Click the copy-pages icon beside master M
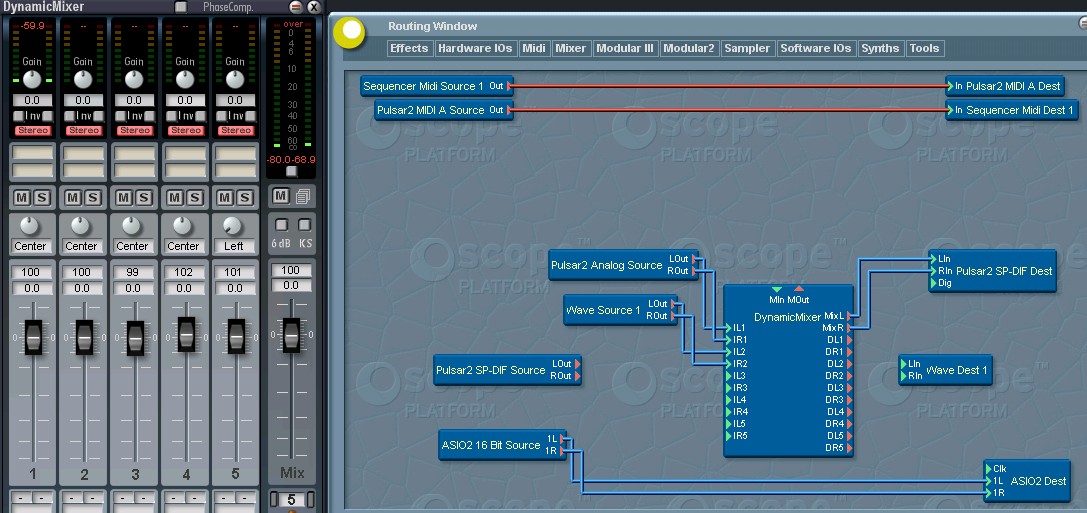The height and width of the screenshot is (513, 1087). pyautogui.click(x=302, y=197)
